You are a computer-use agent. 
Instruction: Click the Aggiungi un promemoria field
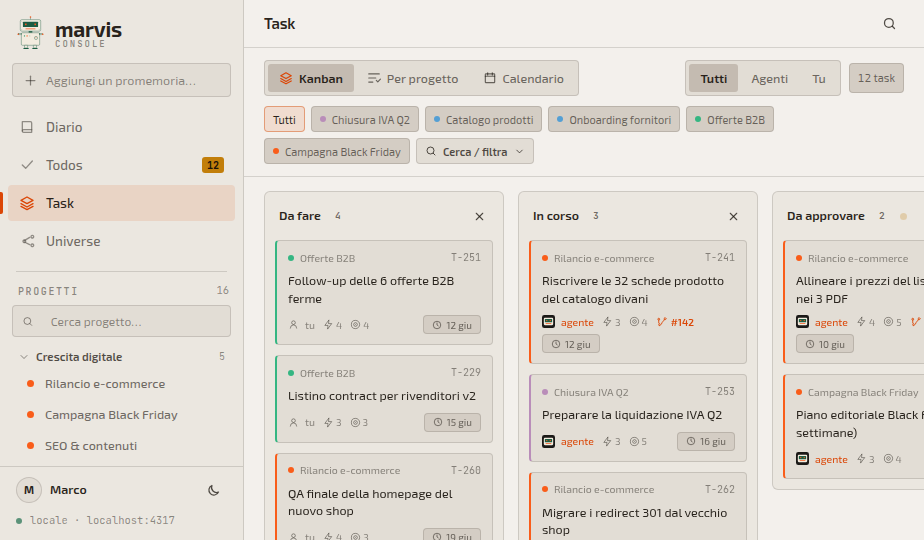[121, 80]
